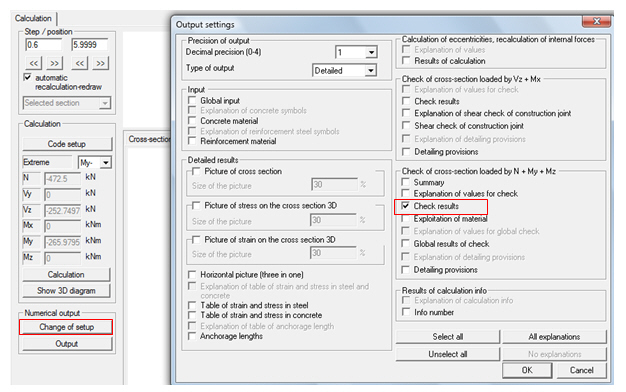
Task: Click Show 3D diagram button
Action: 66,291
